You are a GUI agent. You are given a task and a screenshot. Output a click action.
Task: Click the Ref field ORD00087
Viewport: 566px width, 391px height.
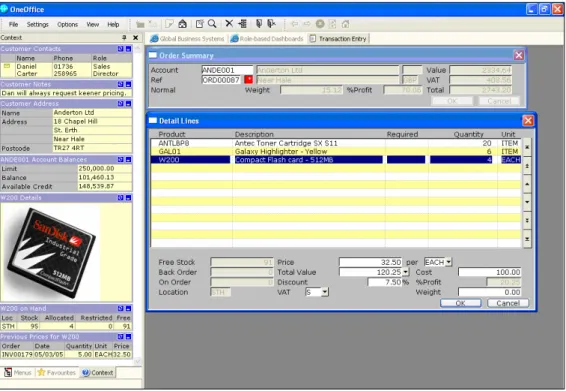(222, 80)
